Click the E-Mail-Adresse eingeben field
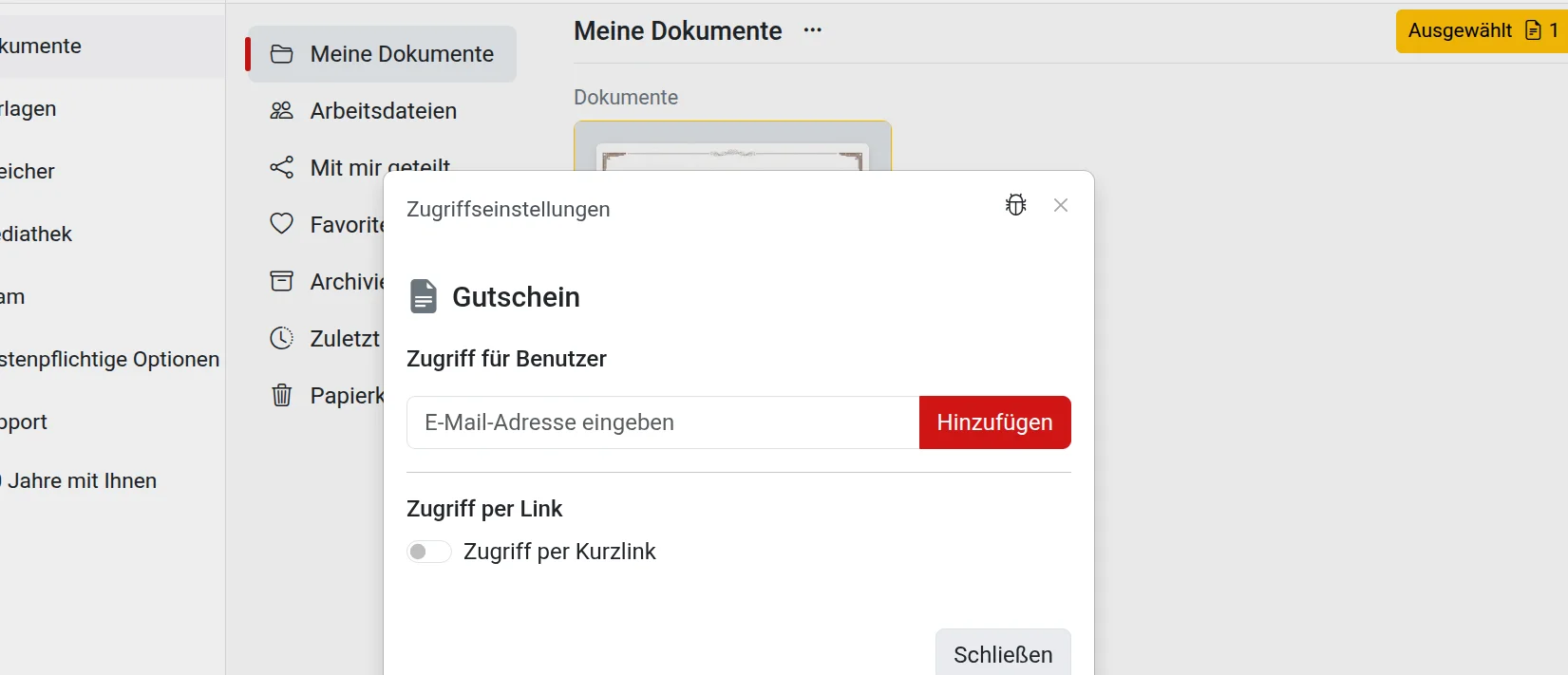 663,422
